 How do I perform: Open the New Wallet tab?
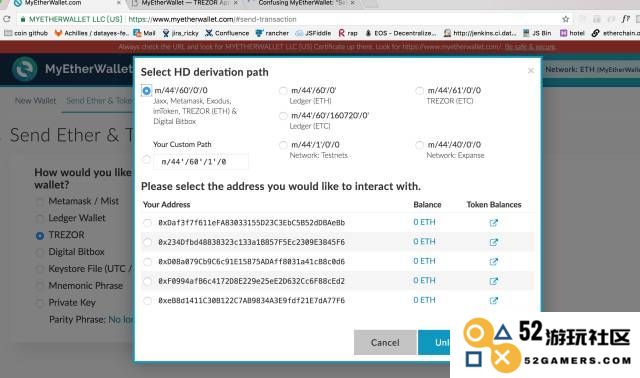click(36, 101)
